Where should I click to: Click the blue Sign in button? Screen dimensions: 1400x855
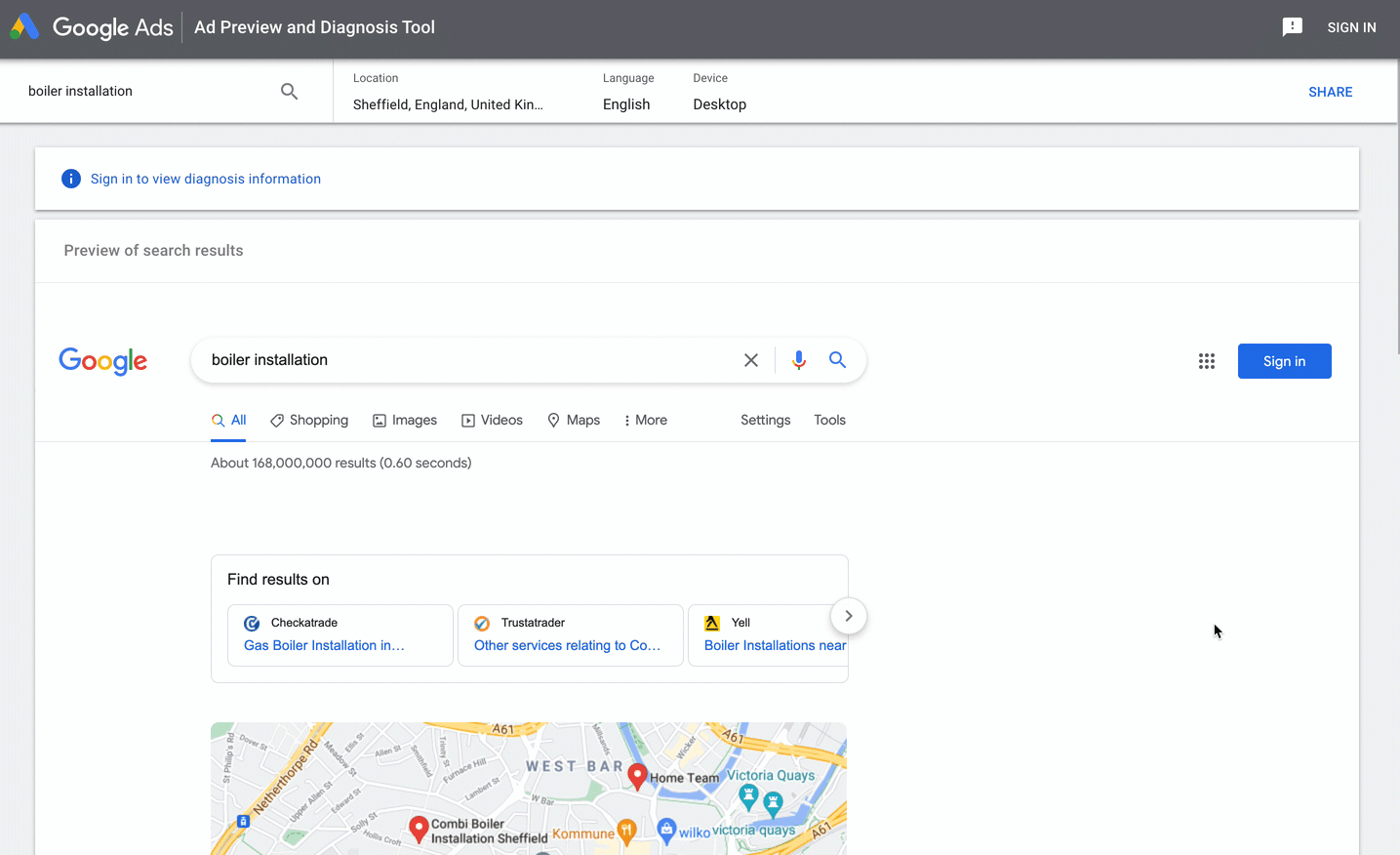click(x=1284, y=361)
